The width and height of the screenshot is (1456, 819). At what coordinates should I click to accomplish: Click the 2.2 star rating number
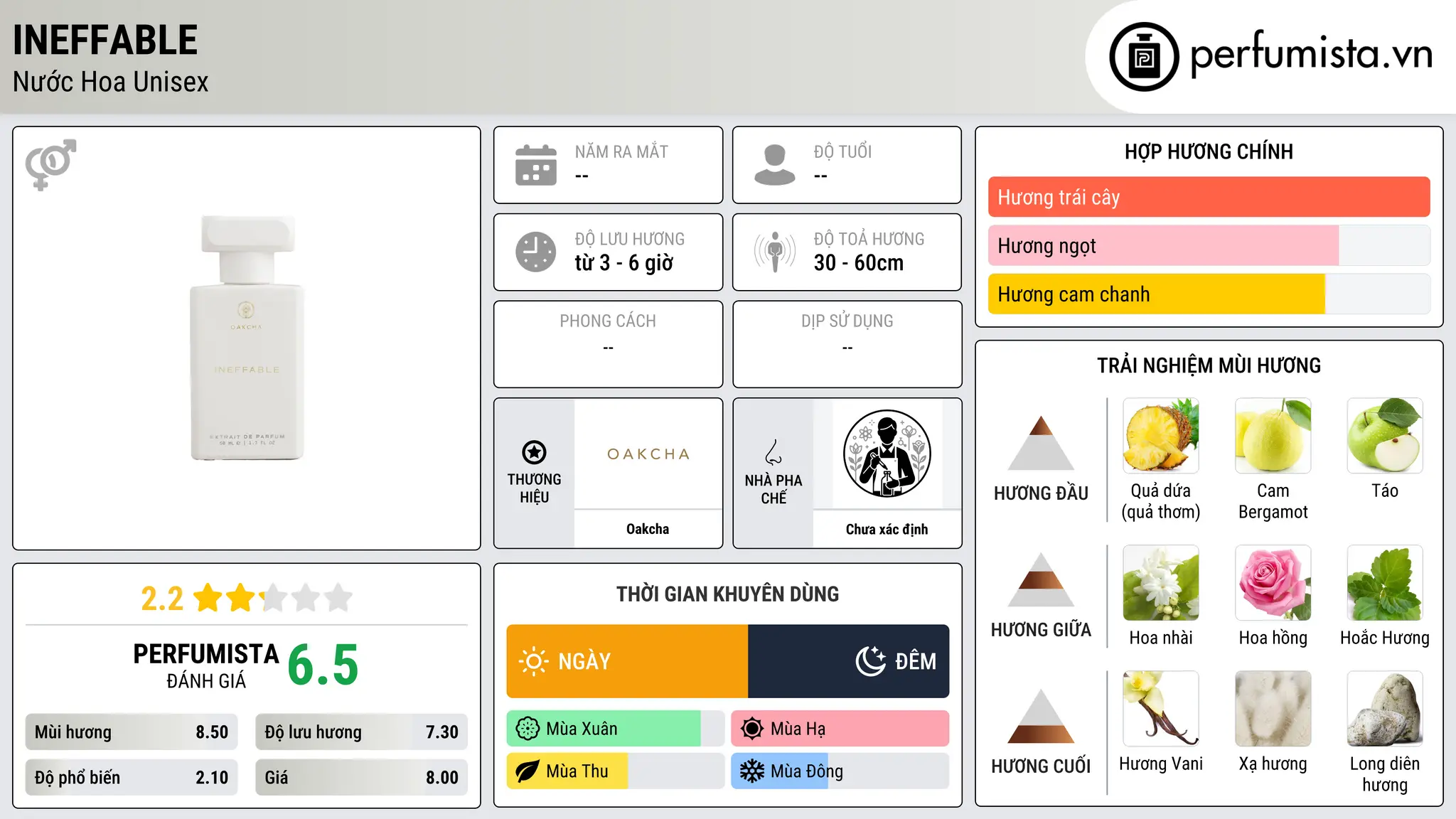(x=162, y=599)
